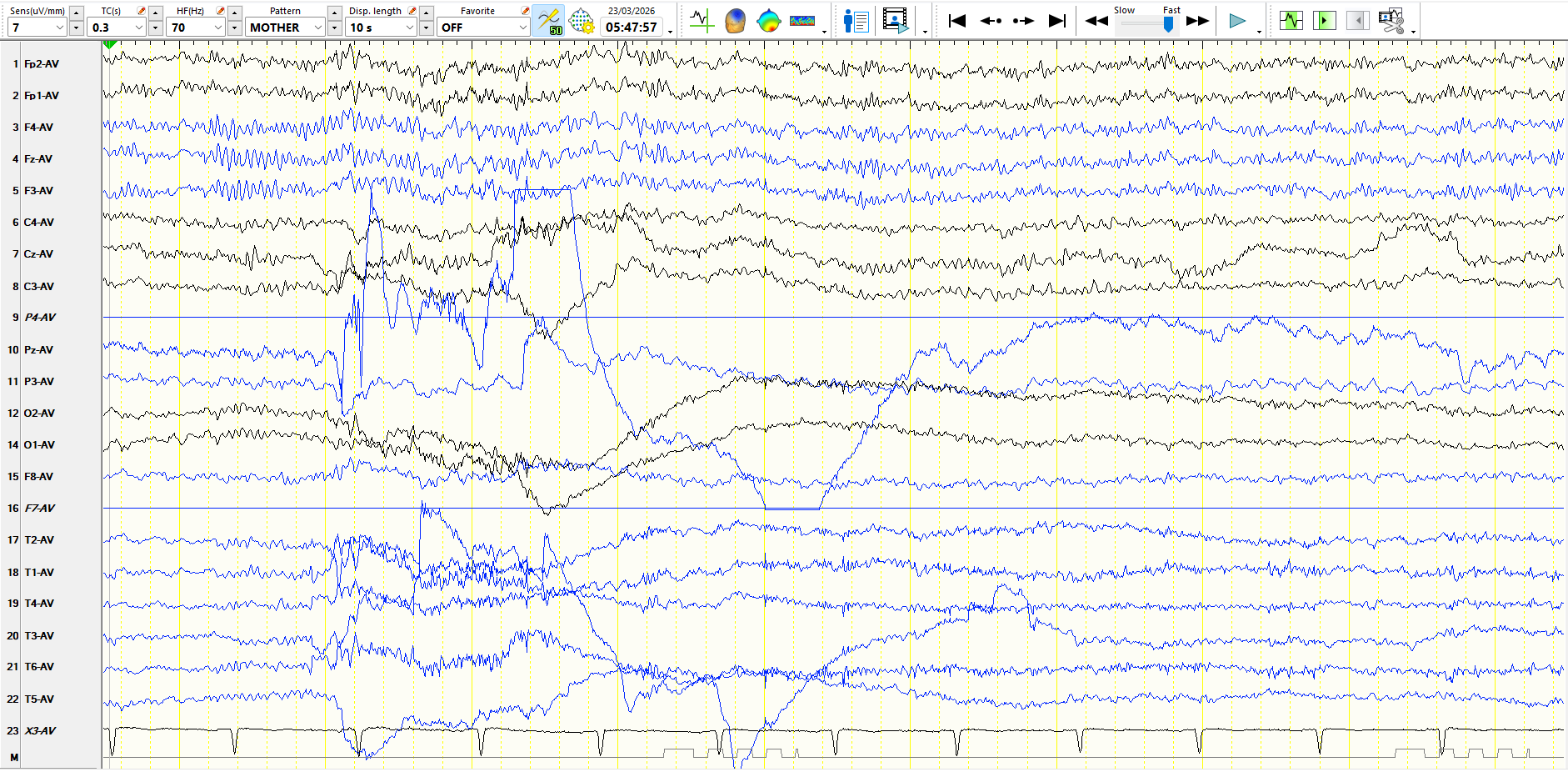Expand the arrow beside the spectrogram icon
1568x772 pixels.
point(824,32)
